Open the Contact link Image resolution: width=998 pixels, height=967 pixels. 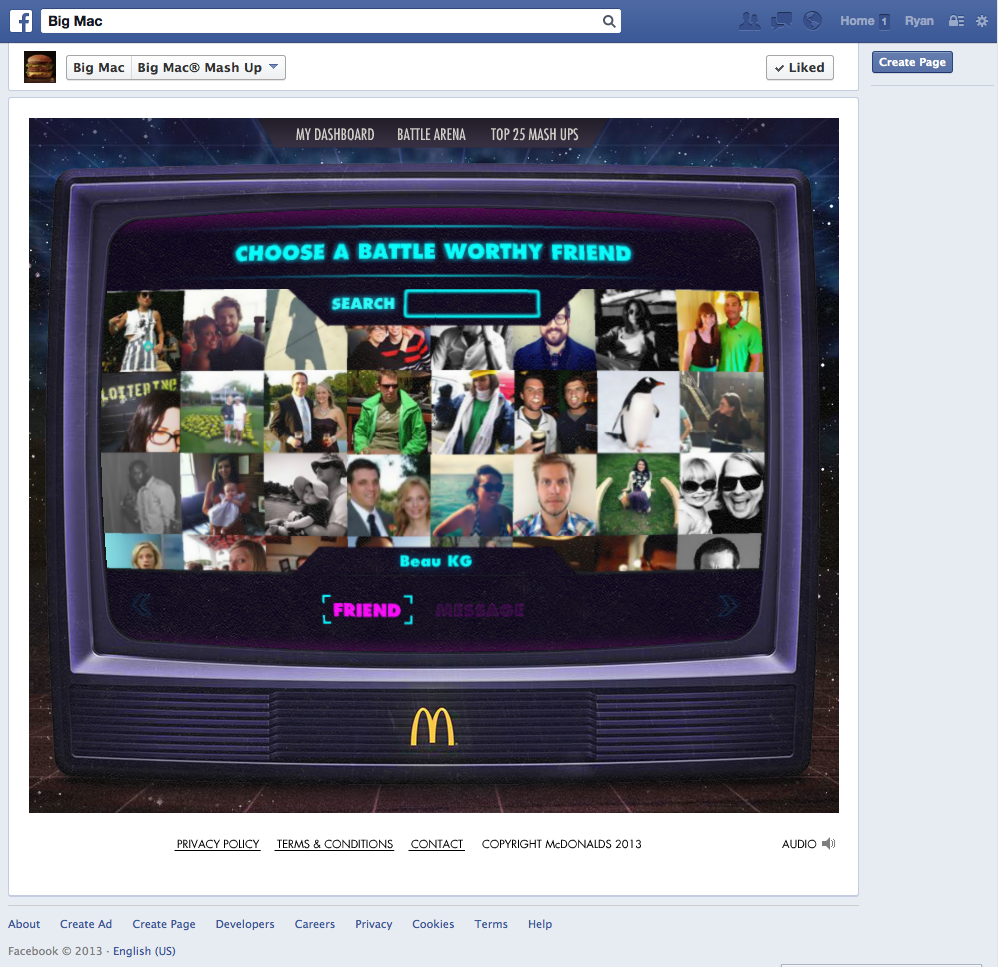click(x=437, y=844)
